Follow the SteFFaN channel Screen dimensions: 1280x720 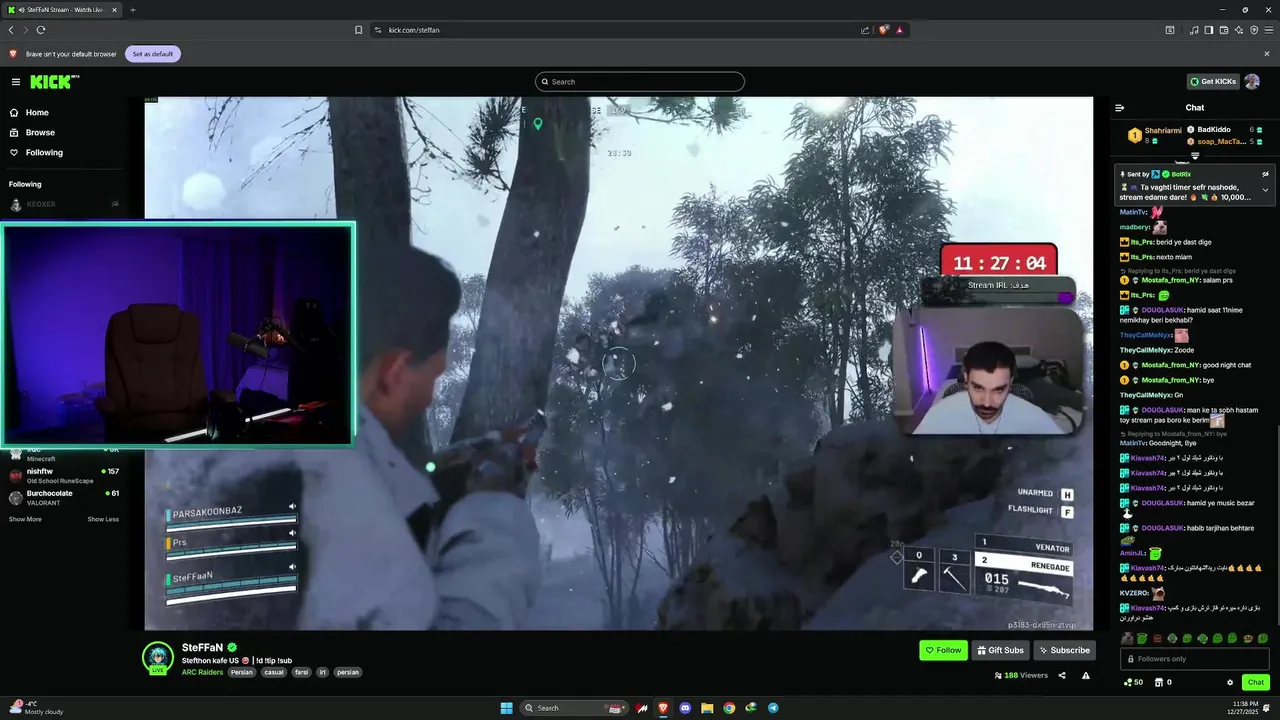pyautogui.click(x=943, y=650)
